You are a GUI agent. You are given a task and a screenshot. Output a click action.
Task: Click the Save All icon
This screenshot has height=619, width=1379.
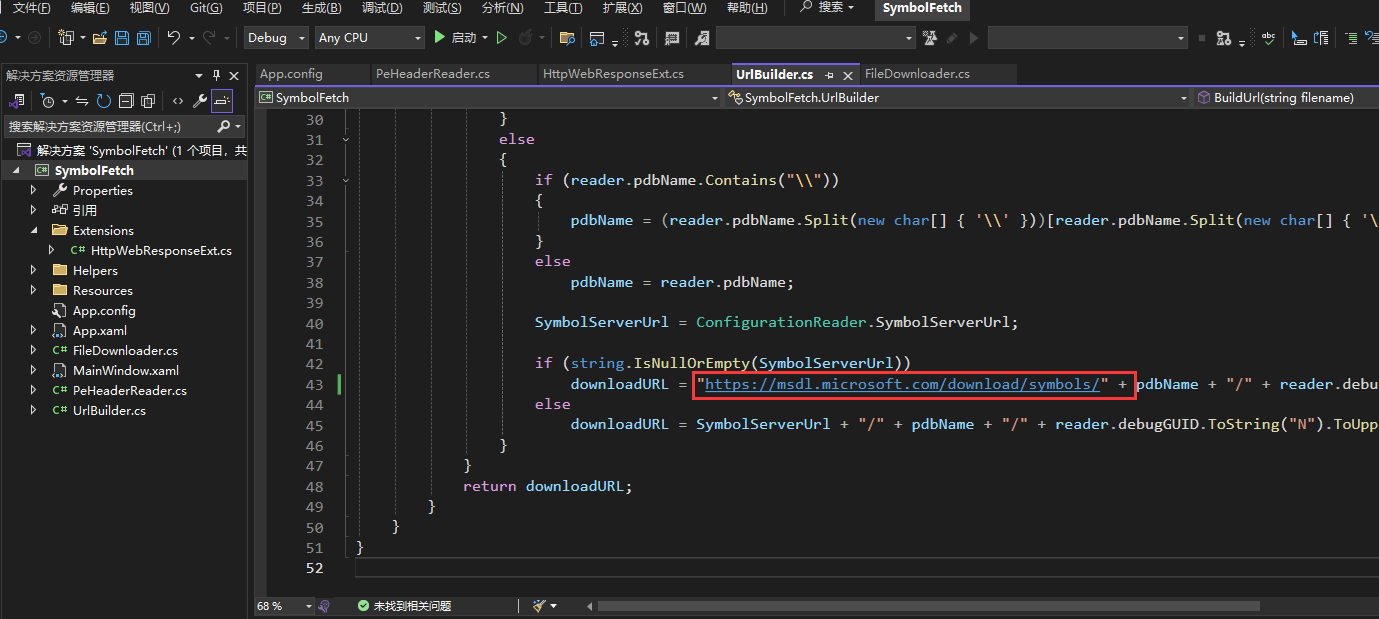(144, 38)
